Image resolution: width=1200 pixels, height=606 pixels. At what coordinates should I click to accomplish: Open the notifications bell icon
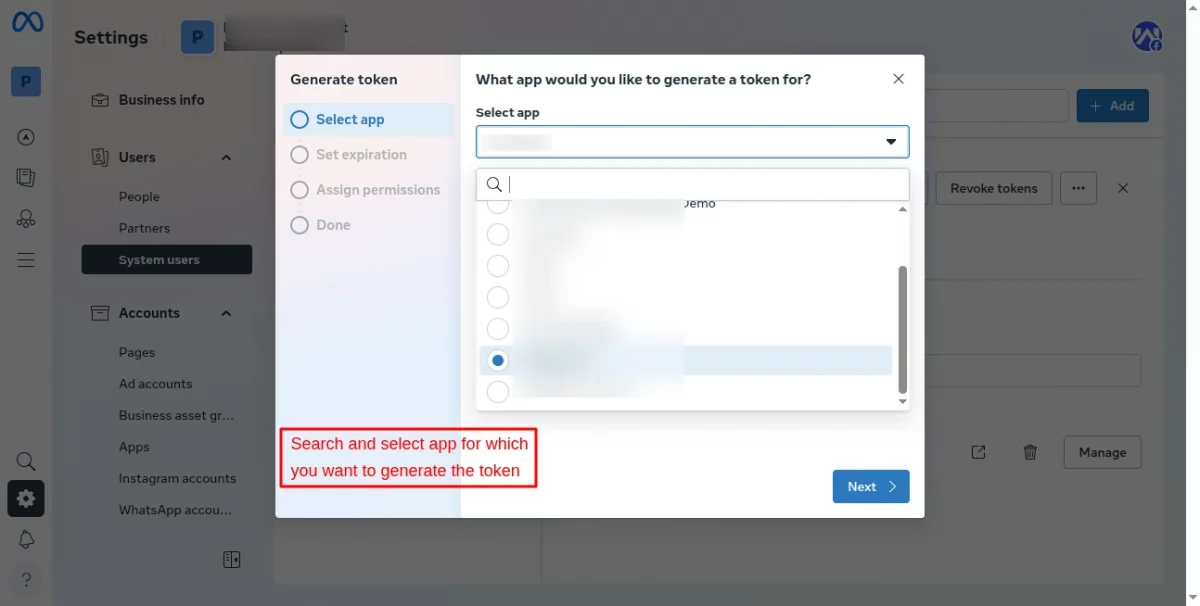tap(25, 539)
